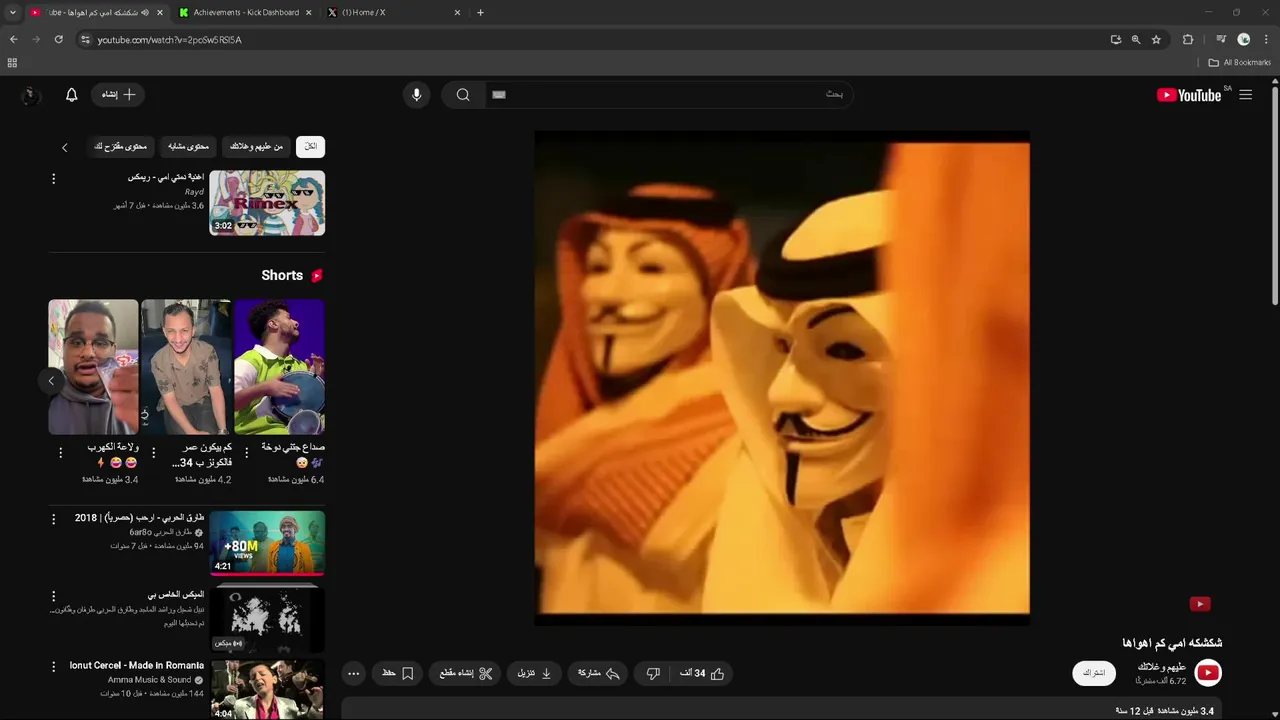Open options for طارق الحربي ارحب video
Viewport: 1280px width, 720px height.
[54, 519]
